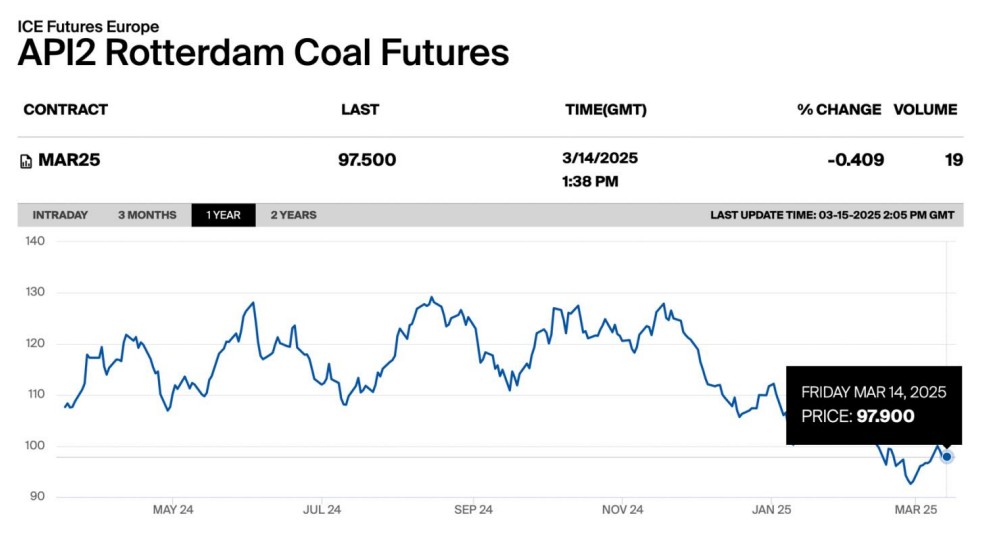Image resolution: width=993 pixels, height=535 pixels.
Task: Click the MAR25 contract name
Action: [x=69, y=160]
